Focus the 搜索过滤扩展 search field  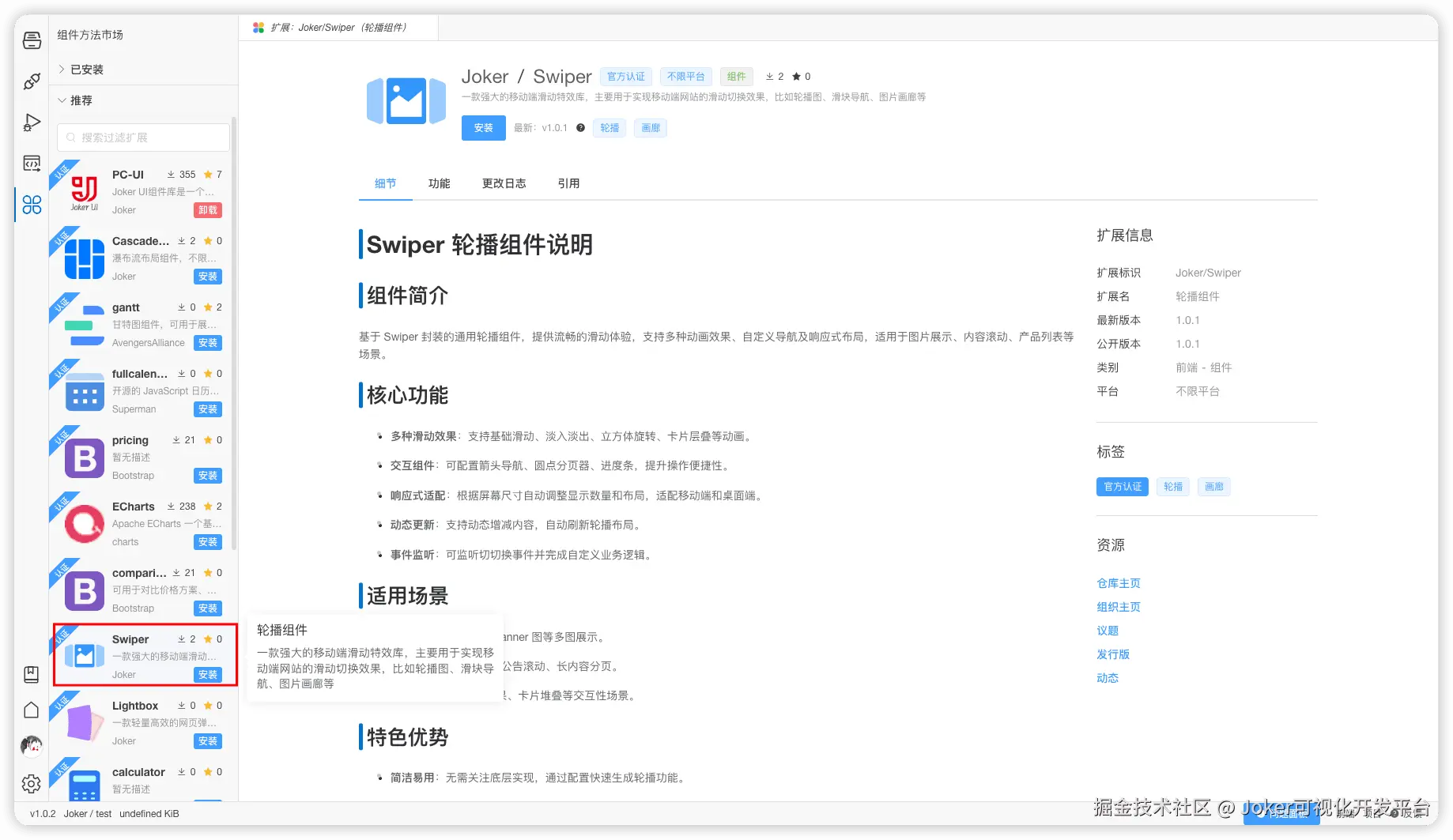(x=143, y=137)
